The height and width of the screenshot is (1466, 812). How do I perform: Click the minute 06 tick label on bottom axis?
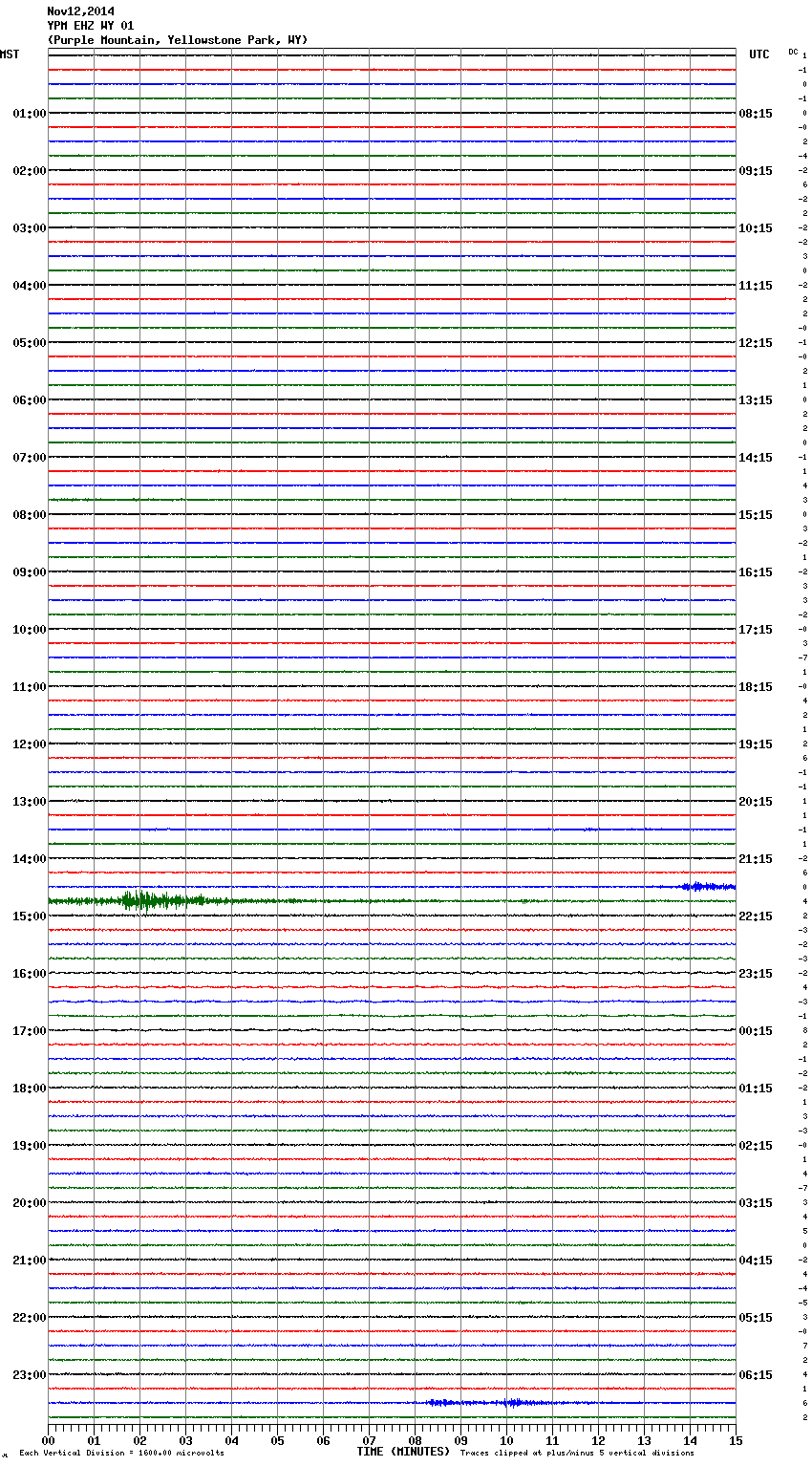coord(323,1440)
